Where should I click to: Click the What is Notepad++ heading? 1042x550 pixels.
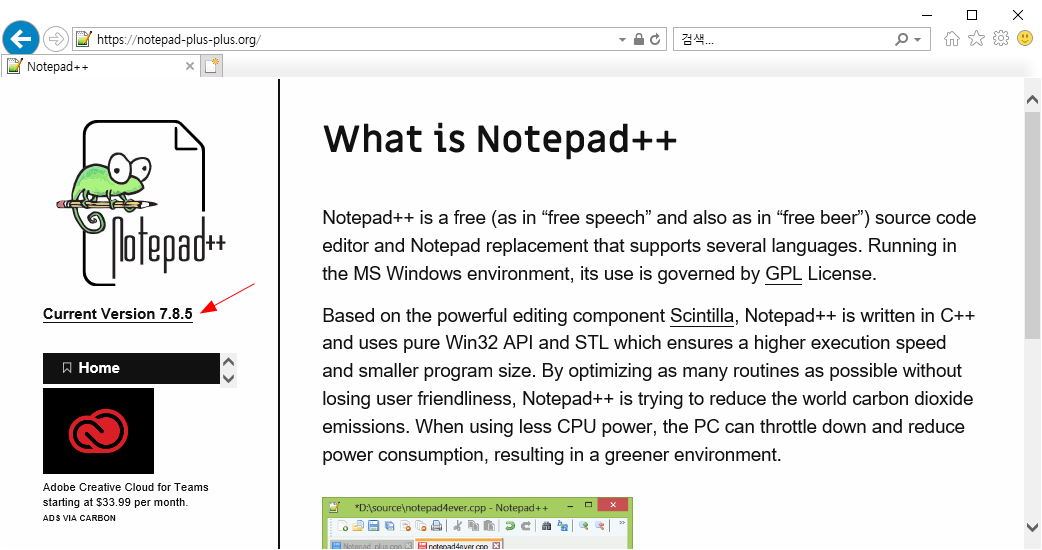500,139
